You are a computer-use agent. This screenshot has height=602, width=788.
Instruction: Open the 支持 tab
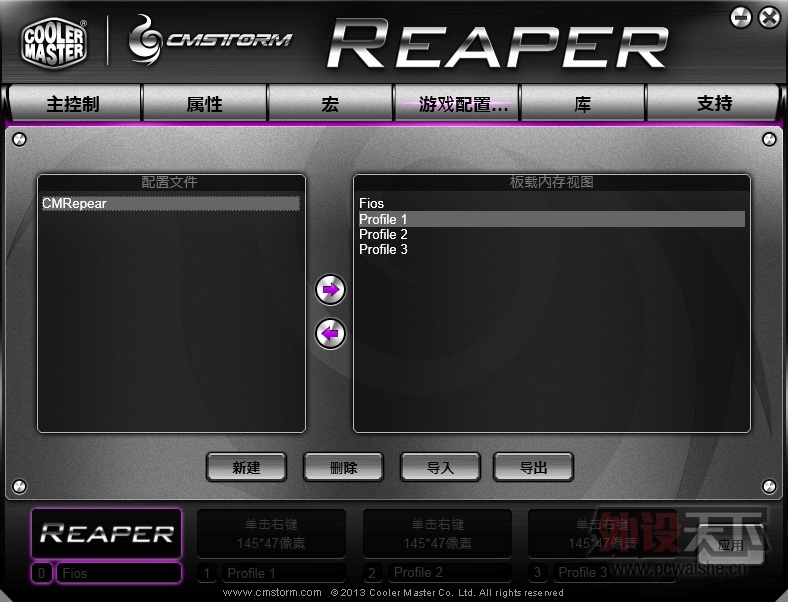coord(714,104)
